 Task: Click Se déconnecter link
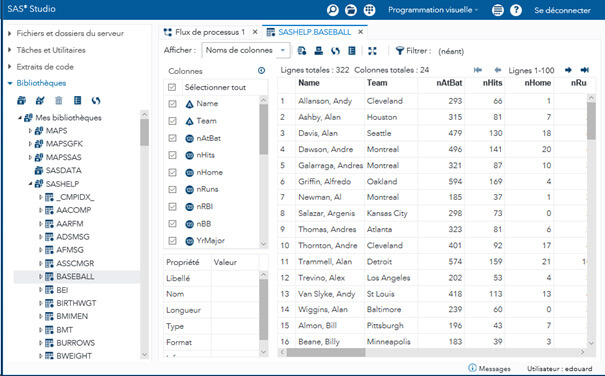(562, 10)
